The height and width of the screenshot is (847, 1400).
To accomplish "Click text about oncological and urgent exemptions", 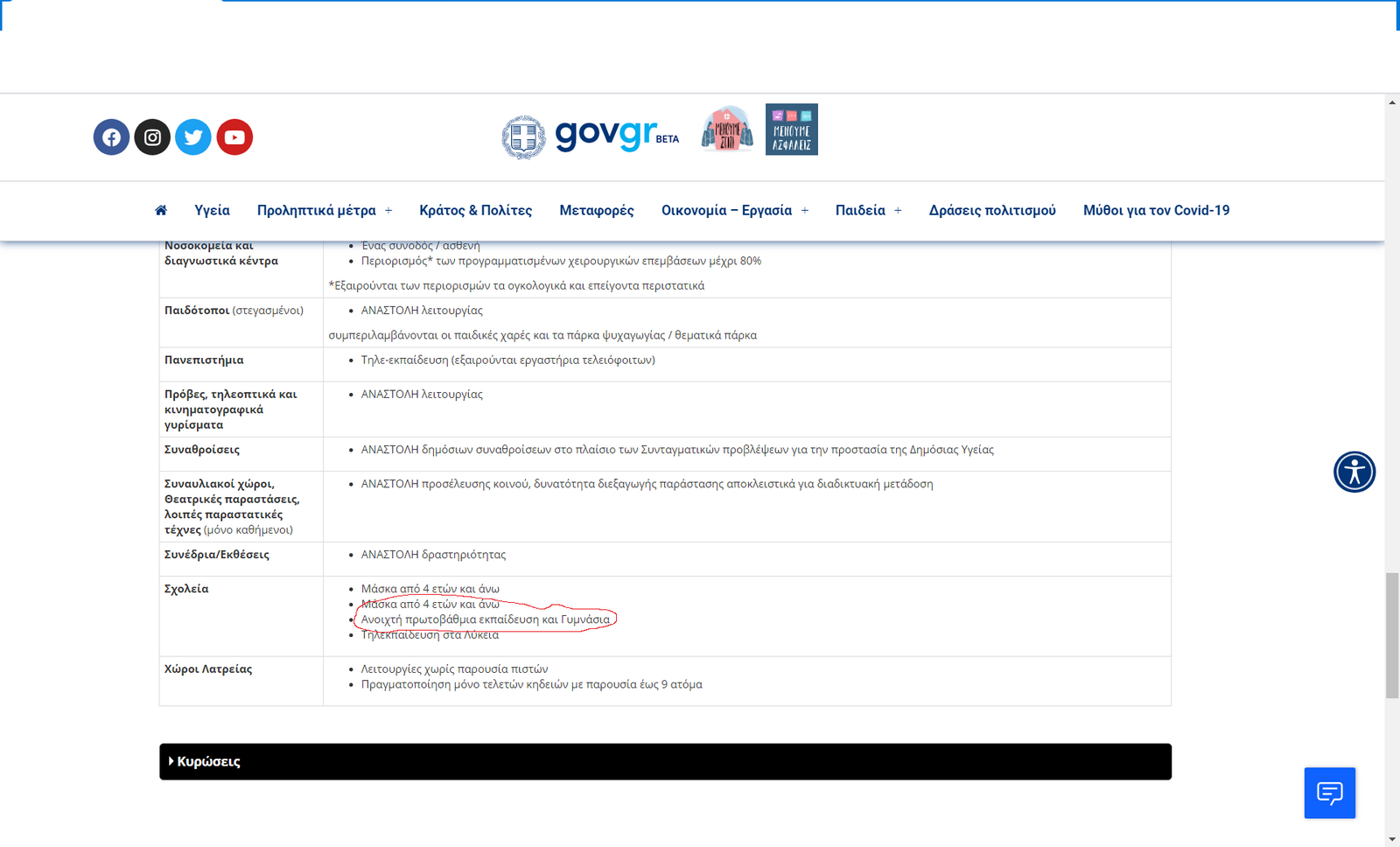I will tap(516, 286).
